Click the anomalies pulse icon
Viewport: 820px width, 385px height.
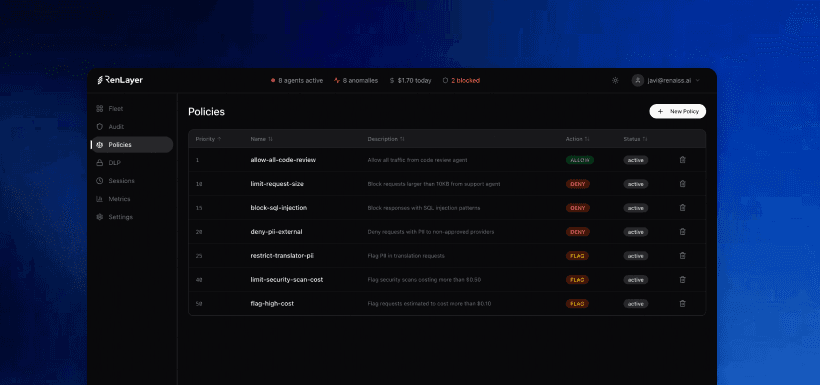(x=337, y=81)
